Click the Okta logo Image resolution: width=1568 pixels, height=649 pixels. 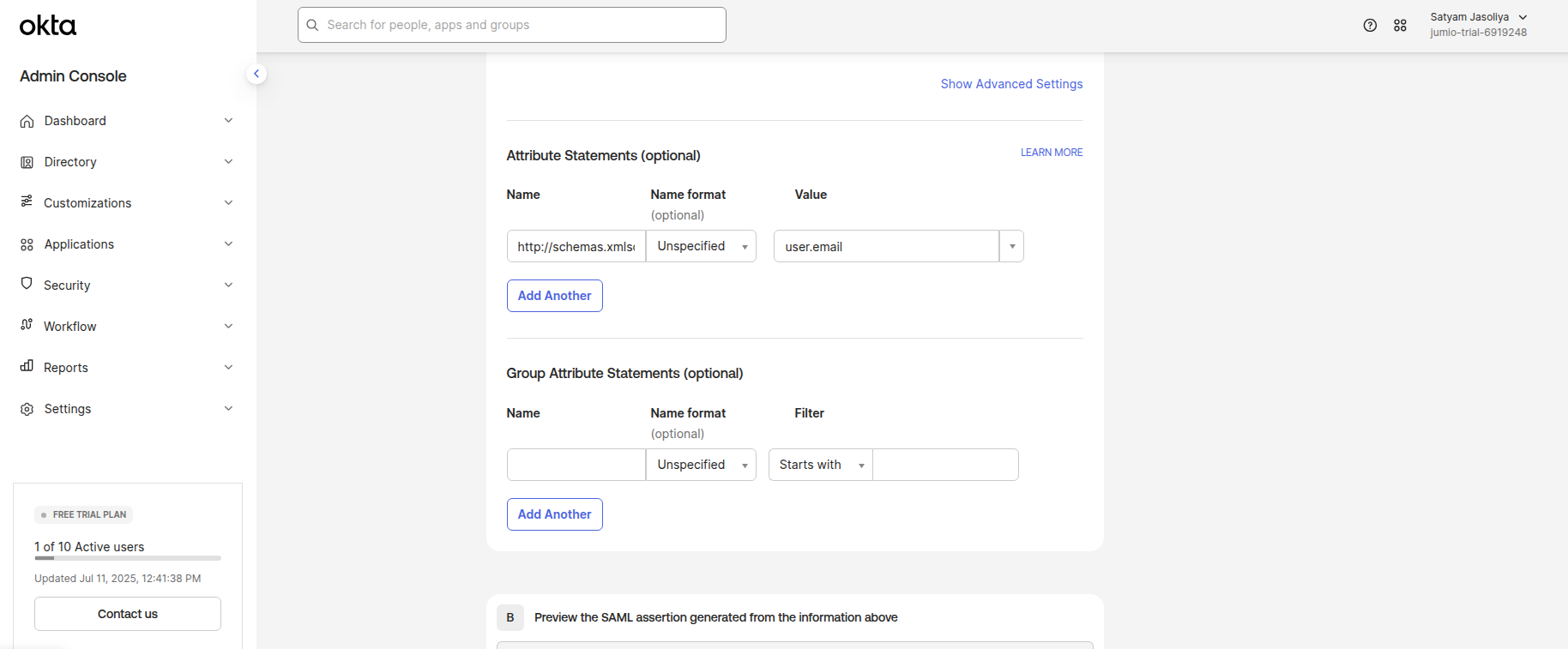click(48, 26)
